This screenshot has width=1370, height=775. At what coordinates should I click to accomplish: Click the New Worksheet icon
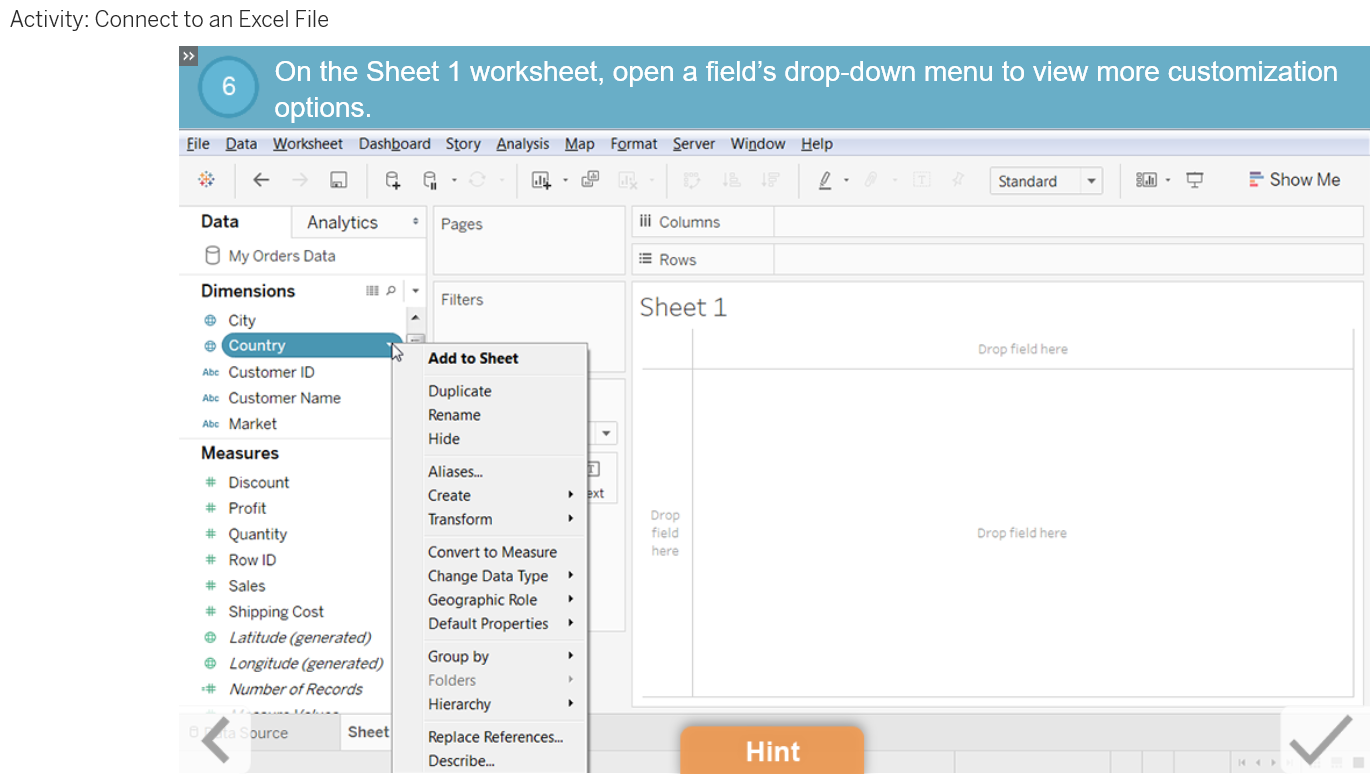pos(541,180)
